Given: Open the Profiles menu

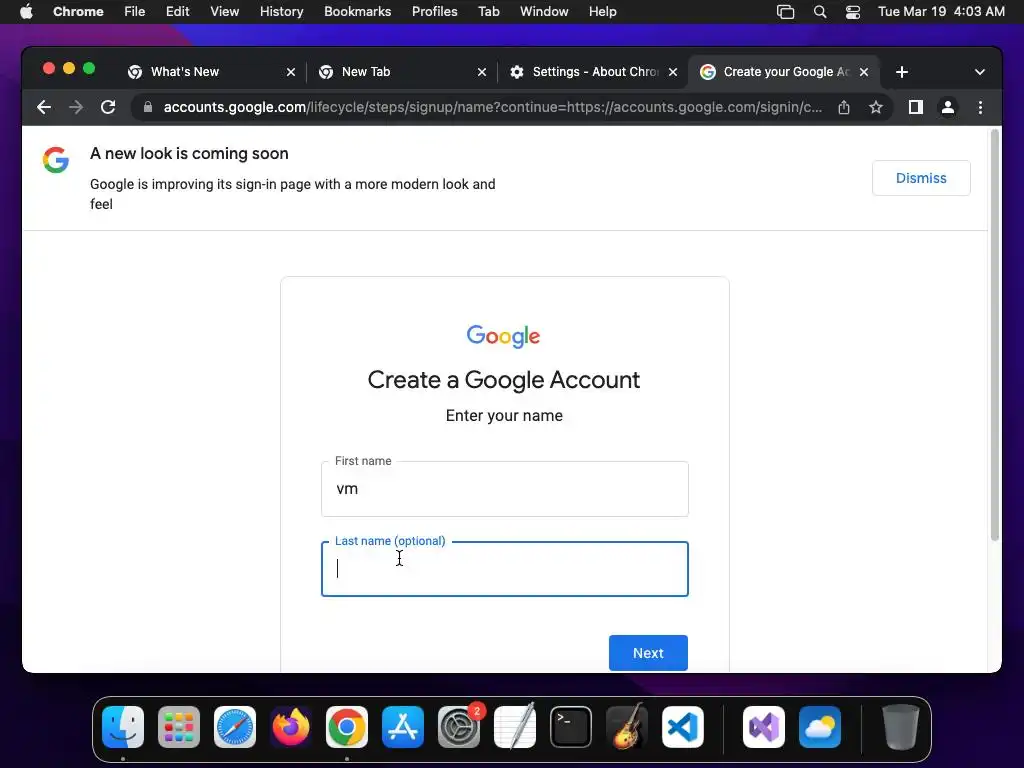Looking at the screenshot, I should [434, 12].
